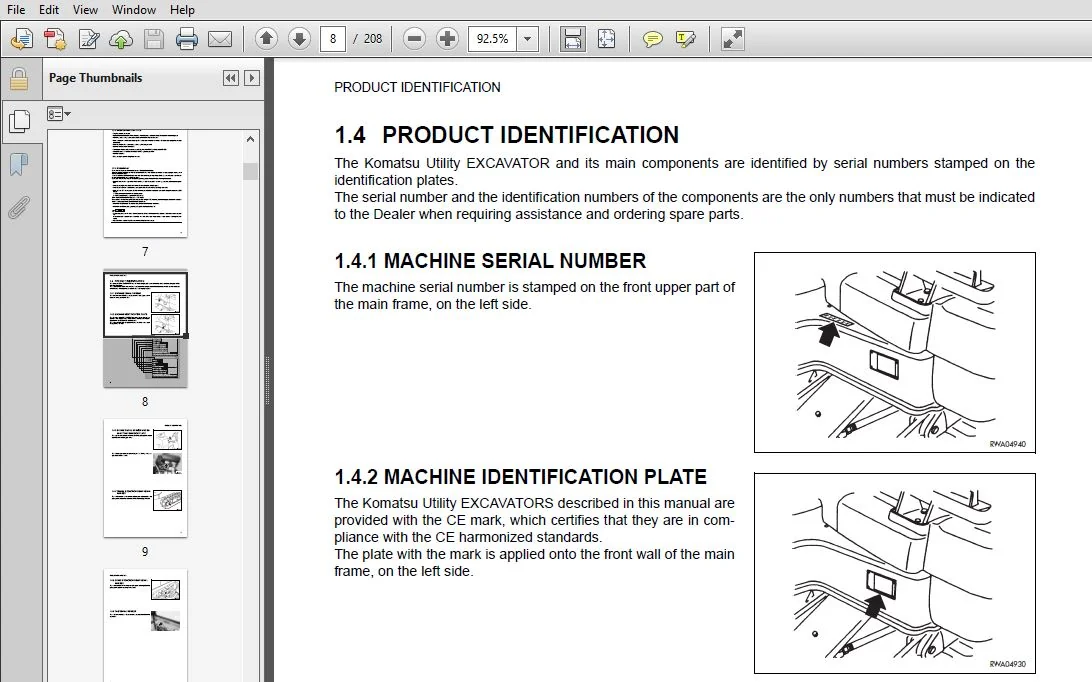Click the right-arrow expand pane button

coord(252,78)
